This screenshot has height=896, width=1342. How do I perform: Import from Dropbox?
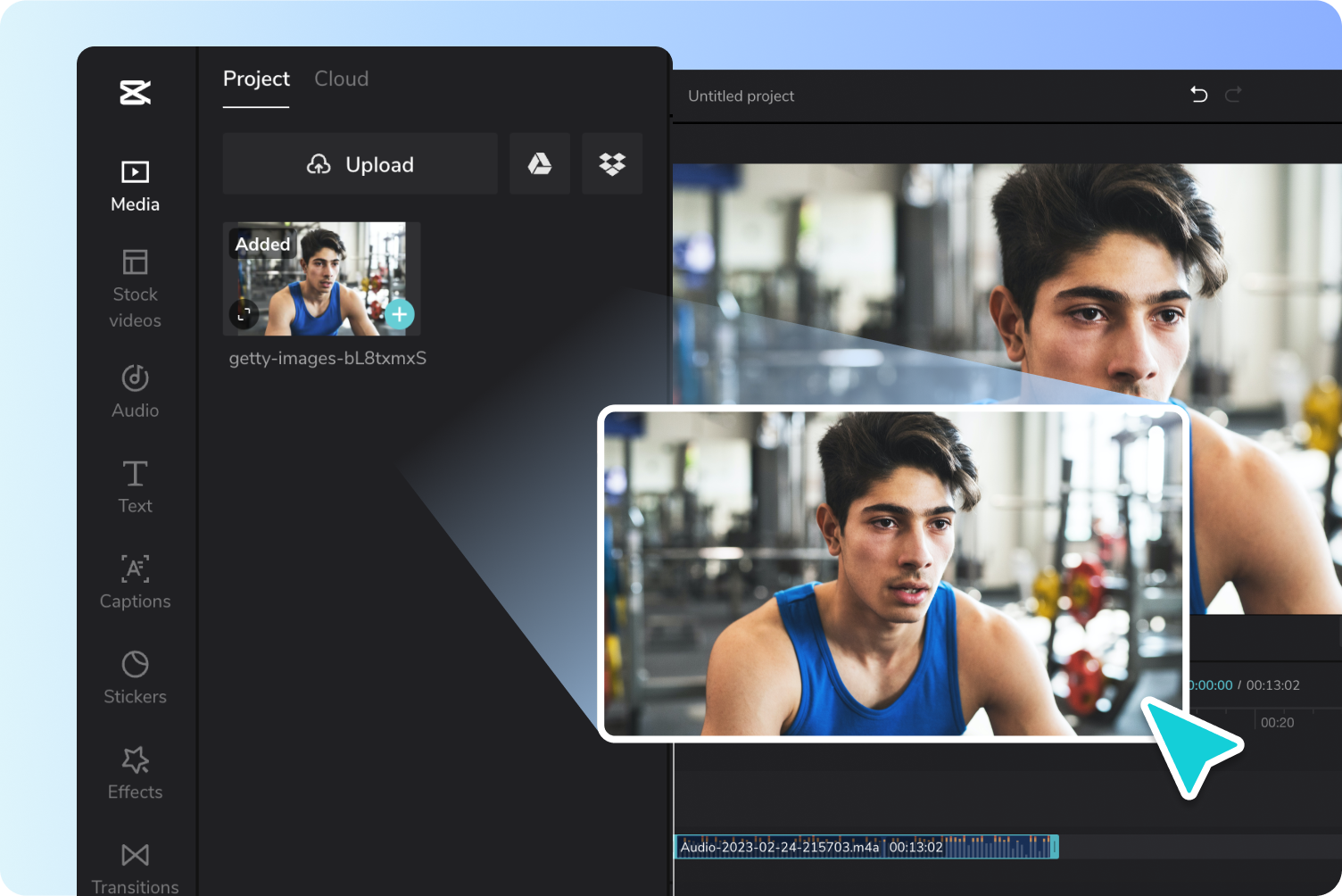612,164
